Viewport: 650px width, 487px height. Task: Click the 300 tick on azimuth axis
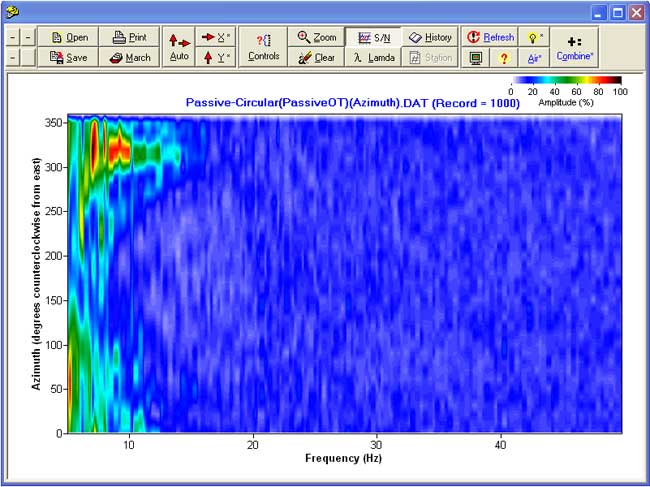(x=53, y=167)
